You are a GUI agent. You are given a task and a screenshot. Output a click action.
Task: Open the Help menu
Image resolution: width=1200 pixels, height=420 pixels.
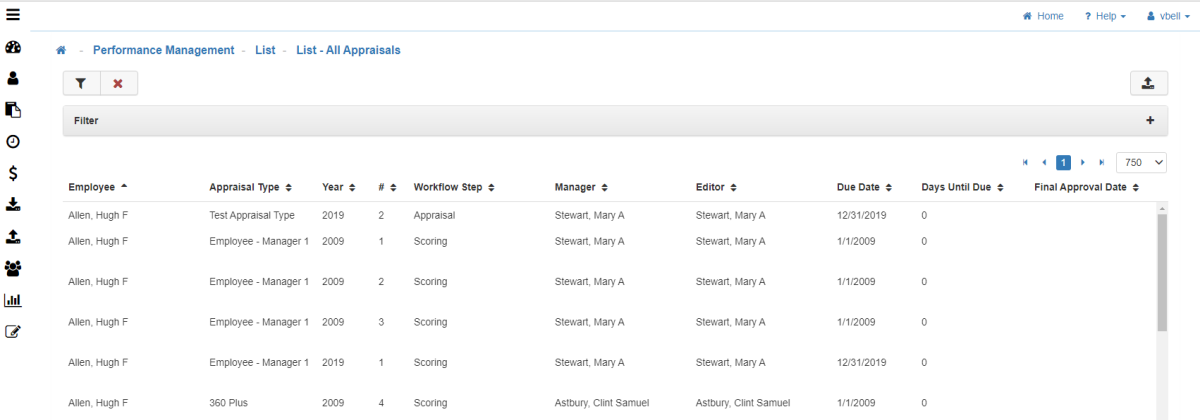(1105, 16)
